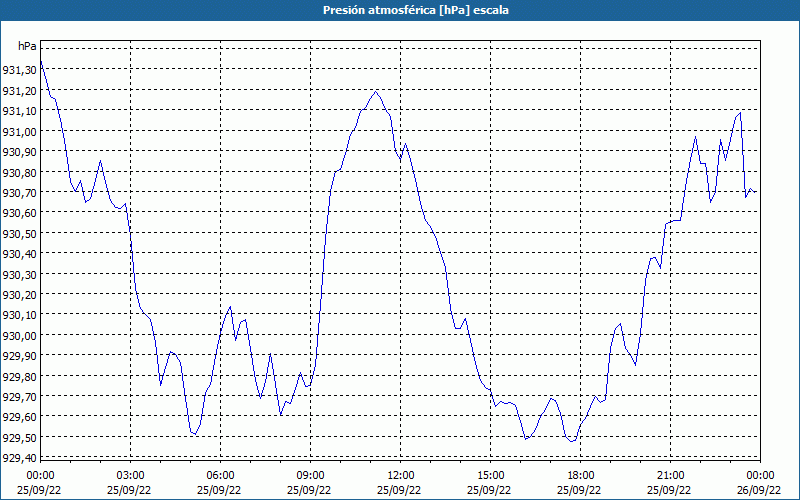The image size is (800, 500).
Task: Click the 929,70 y-axis value
Action: (19, 396)
